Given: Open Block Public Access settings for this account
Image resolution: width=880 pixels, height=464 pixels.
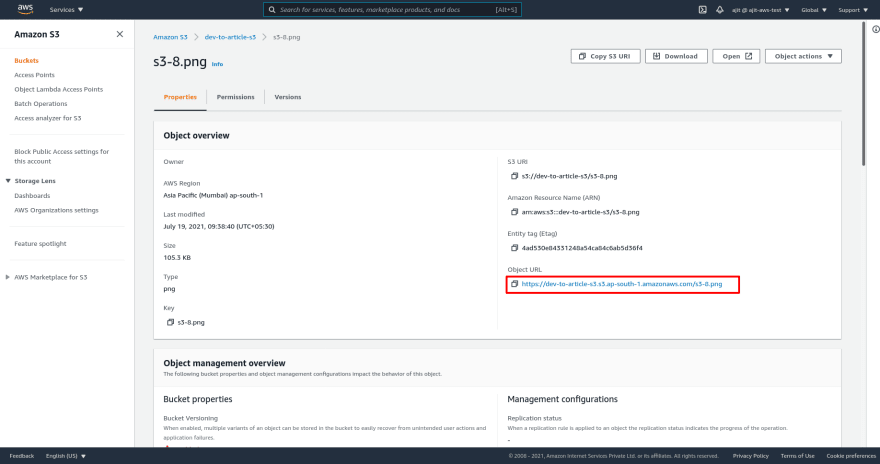Looking at the screenshot, I should (x=62, y=156).
